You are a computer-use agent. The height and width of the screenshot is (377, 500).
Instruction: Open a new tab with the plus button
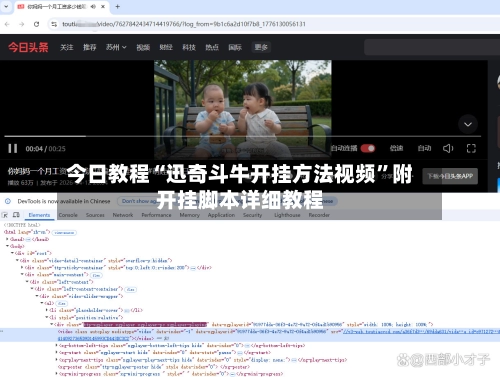click(117, 6)
